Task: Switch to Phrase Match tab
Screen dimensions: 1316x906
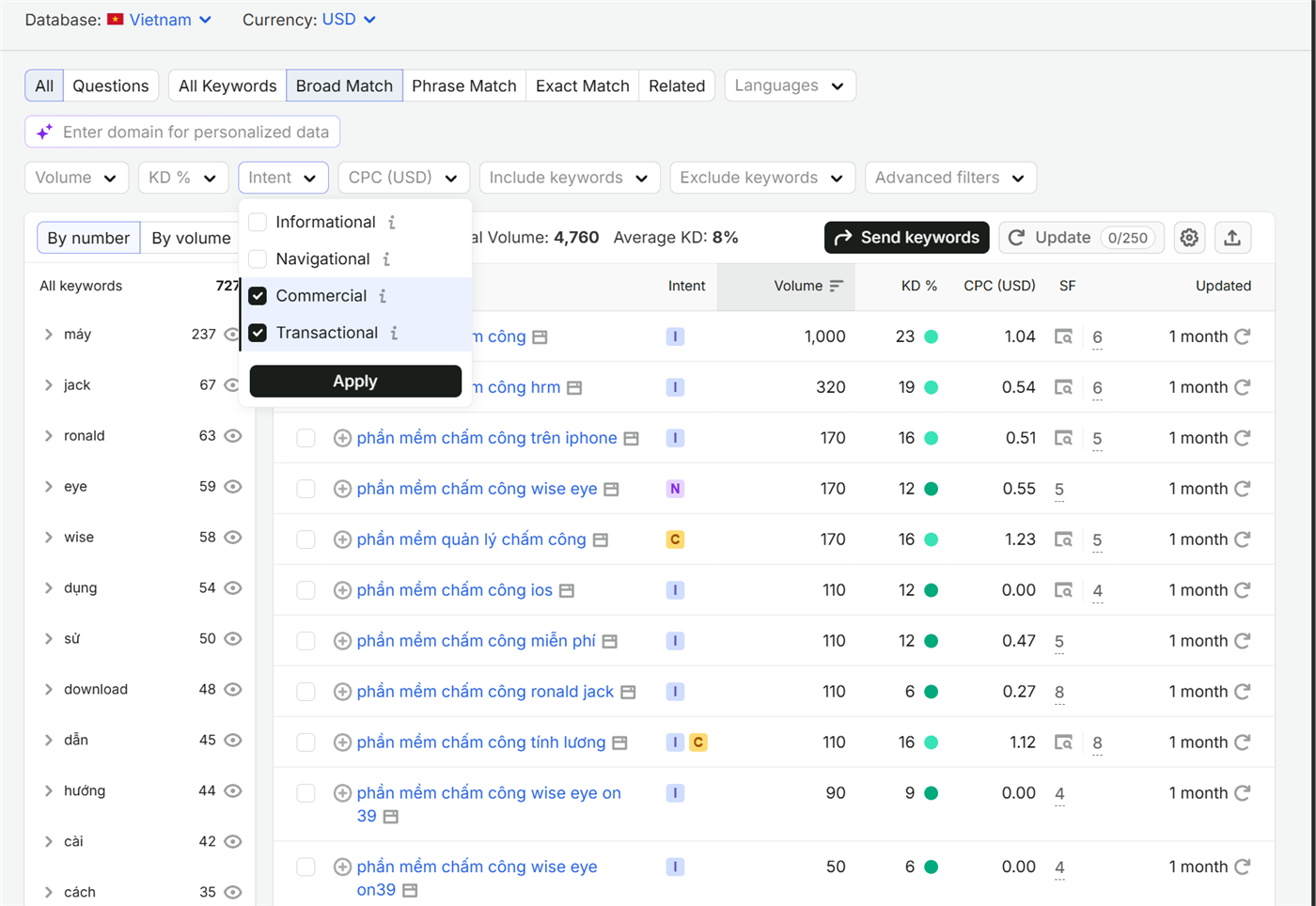Action: [464, 86]
